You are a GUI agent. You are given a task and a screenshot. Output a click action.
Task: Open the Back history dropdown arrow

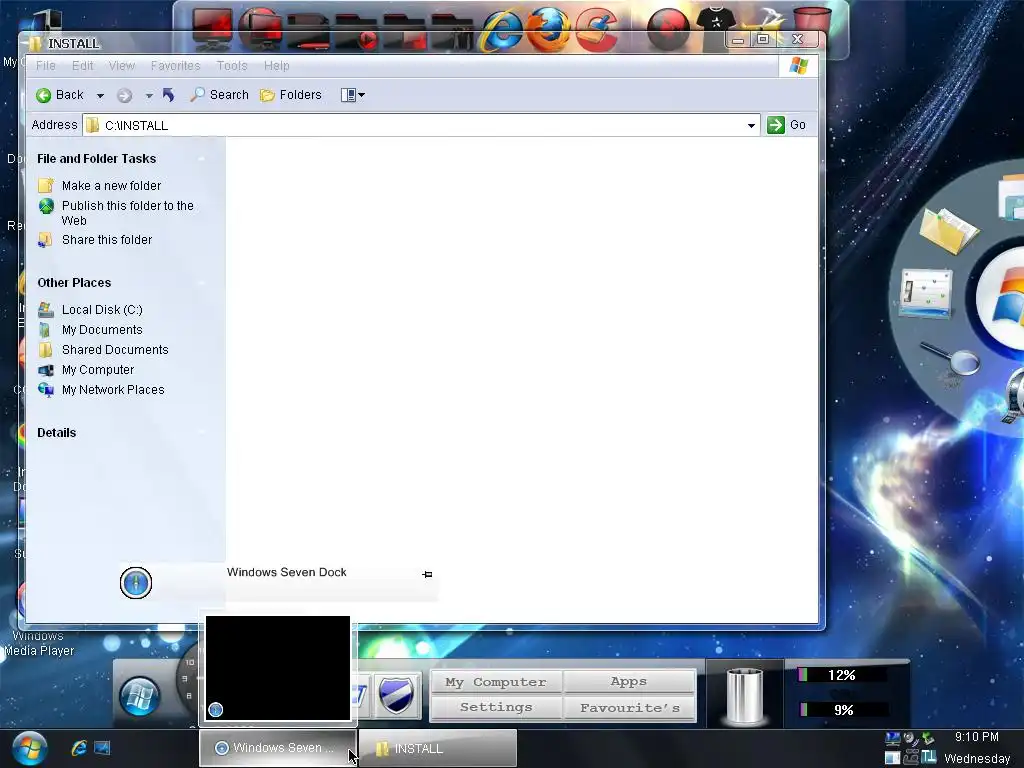(100, 95)
